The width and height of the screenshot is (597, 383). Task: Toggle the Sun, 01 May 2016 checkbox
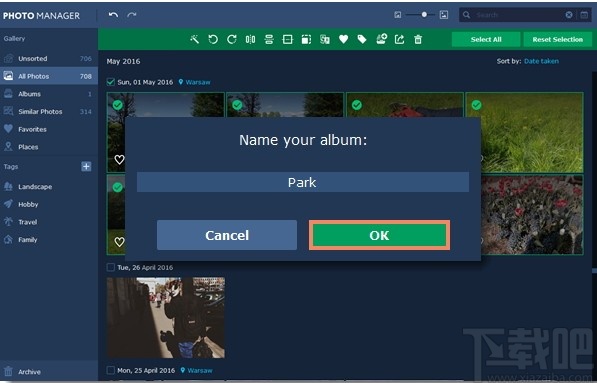tap(111, 82)
